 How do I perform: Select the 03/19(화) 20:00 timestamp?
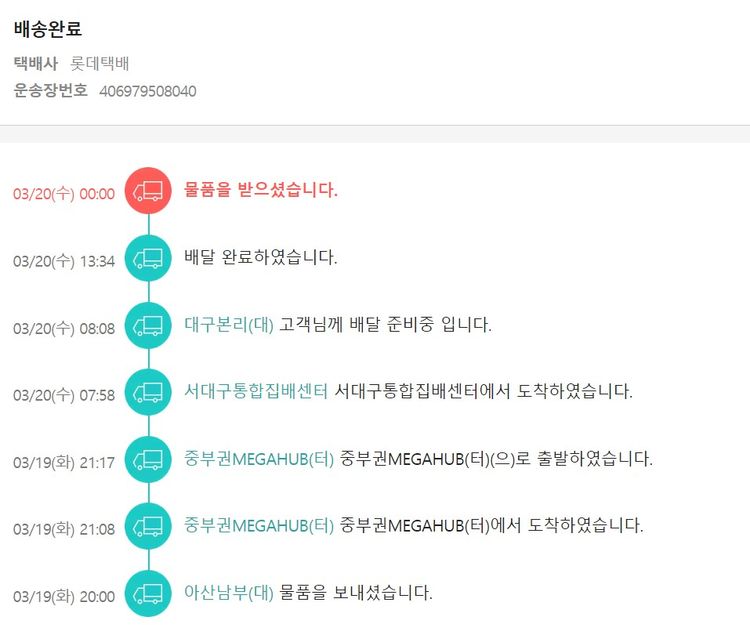point(64,597)
